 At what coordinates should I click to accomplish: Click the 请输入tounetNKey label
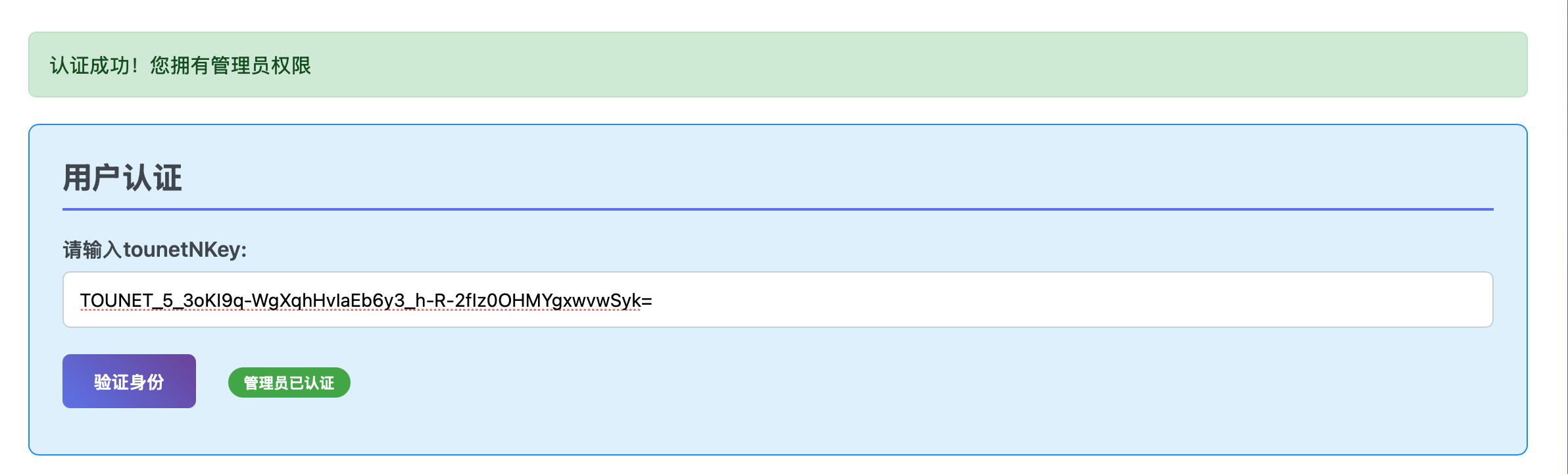click(155, 250)
